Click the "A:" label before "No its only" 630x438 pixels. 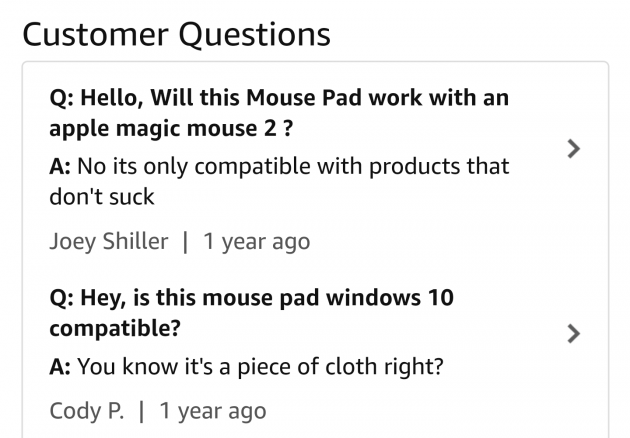(x=61, y=165)
